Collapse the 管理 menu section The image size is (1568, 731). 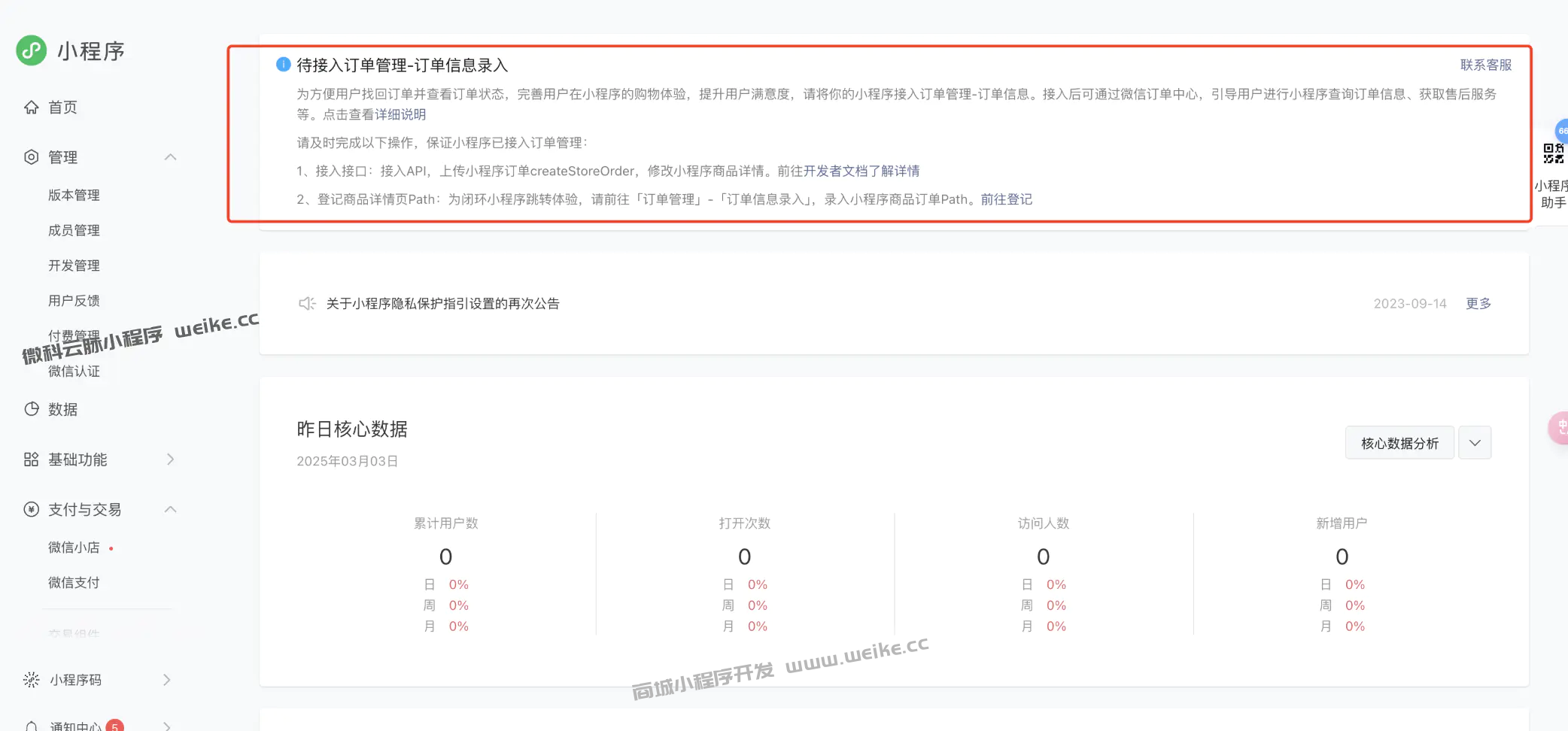point(171,157)
